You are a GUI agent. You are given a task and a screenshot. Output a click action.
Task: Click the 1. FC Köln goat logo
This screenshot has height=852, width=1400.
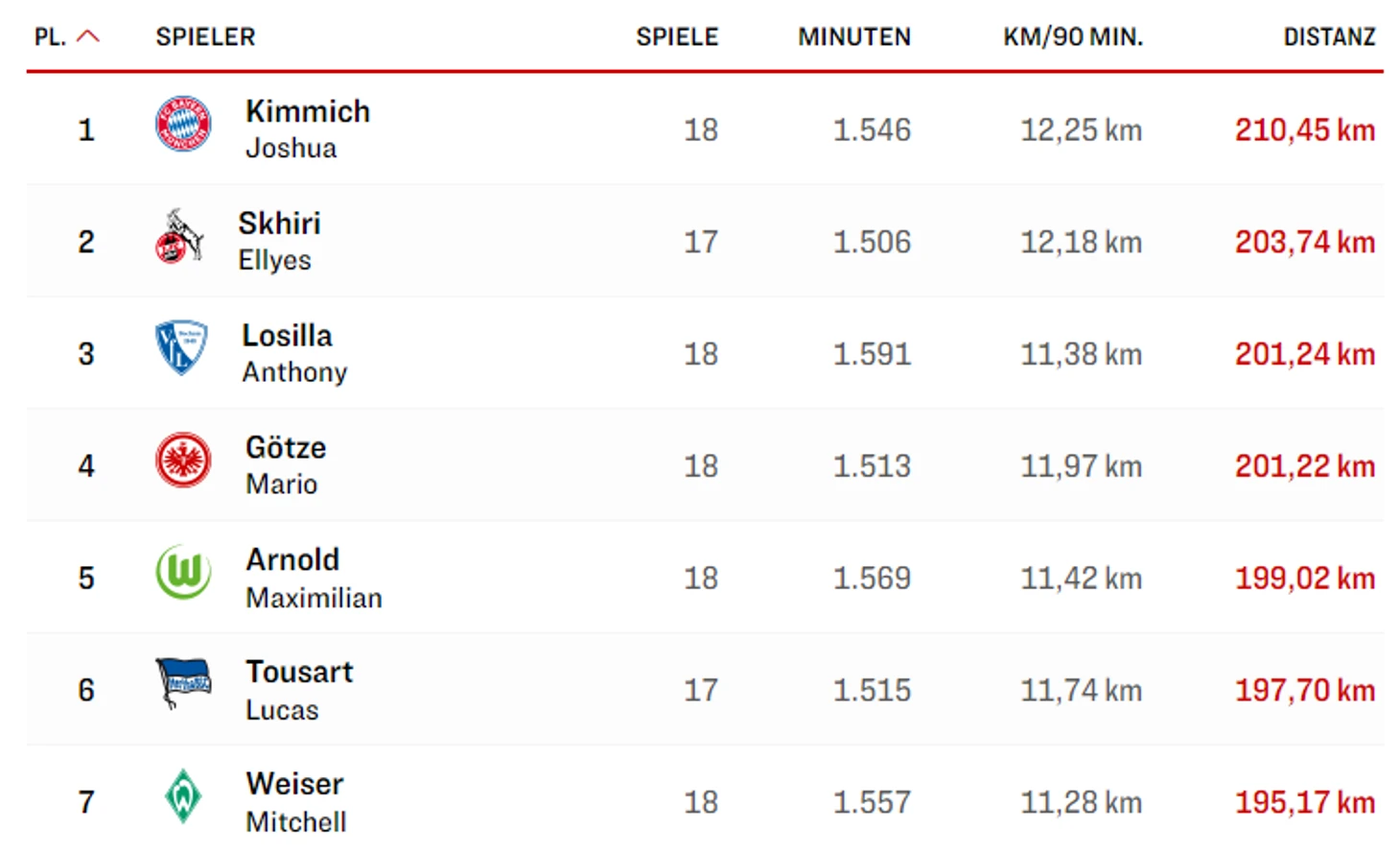[179, 236]
